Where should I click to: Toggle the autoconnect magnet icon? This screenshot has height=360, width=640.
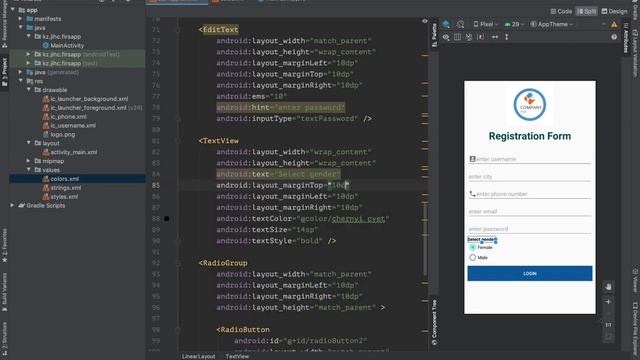(469, 37)
